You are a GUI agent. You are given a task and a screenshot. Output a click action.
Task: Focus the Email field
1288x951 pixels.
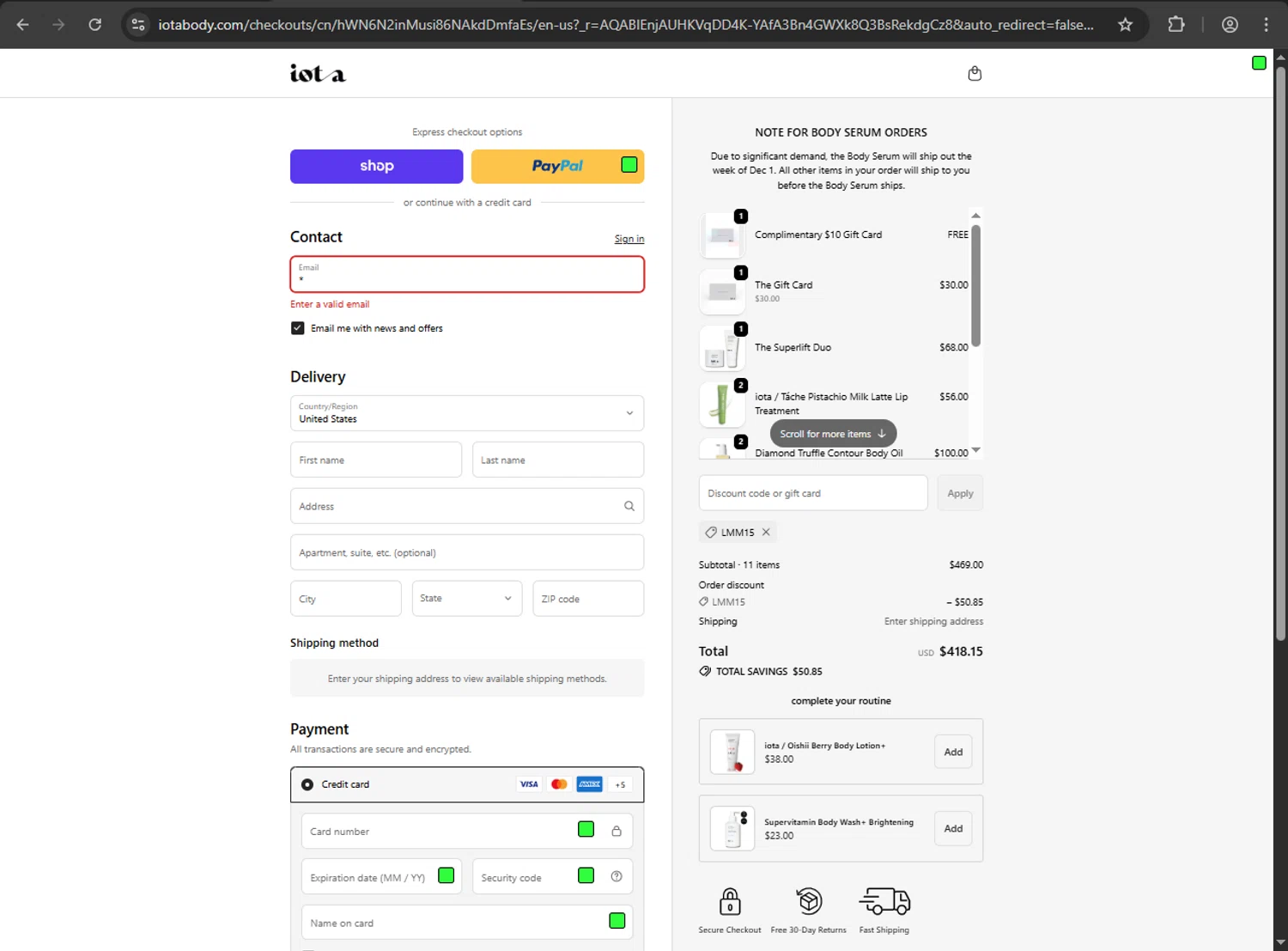tap(467, 274)
